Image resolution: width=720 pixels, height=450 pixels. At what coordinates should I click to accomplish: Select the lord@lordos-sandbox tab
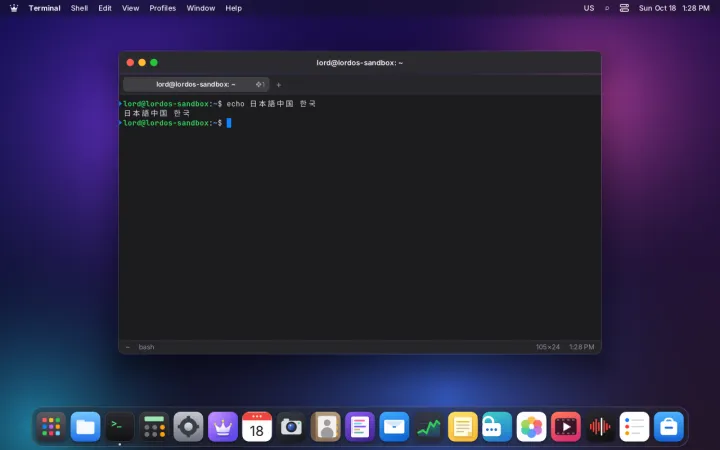tap(196, 84)
